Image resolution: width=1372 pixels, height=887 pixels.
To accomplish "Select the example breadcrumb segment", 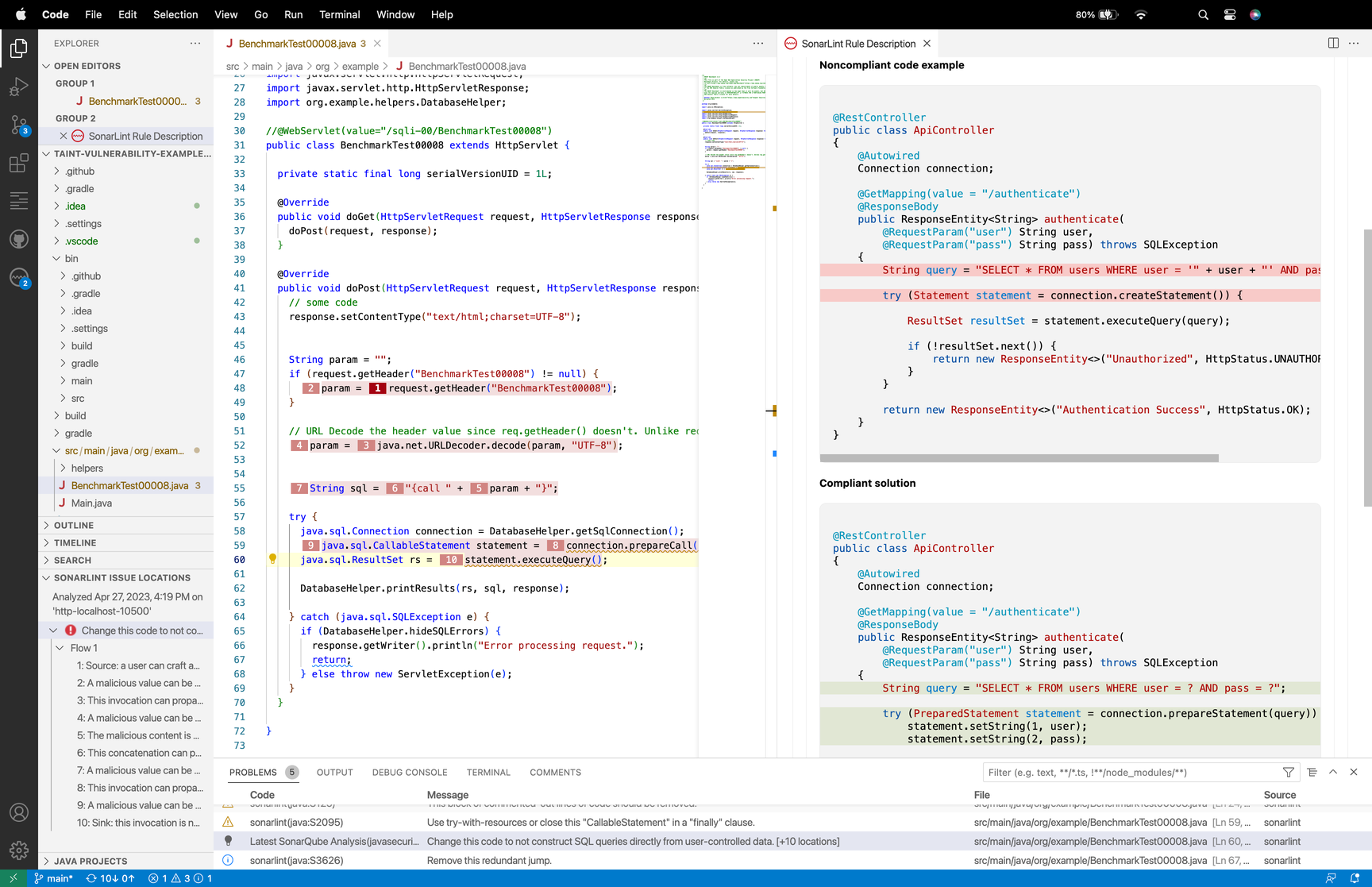I will coord(360,66).
